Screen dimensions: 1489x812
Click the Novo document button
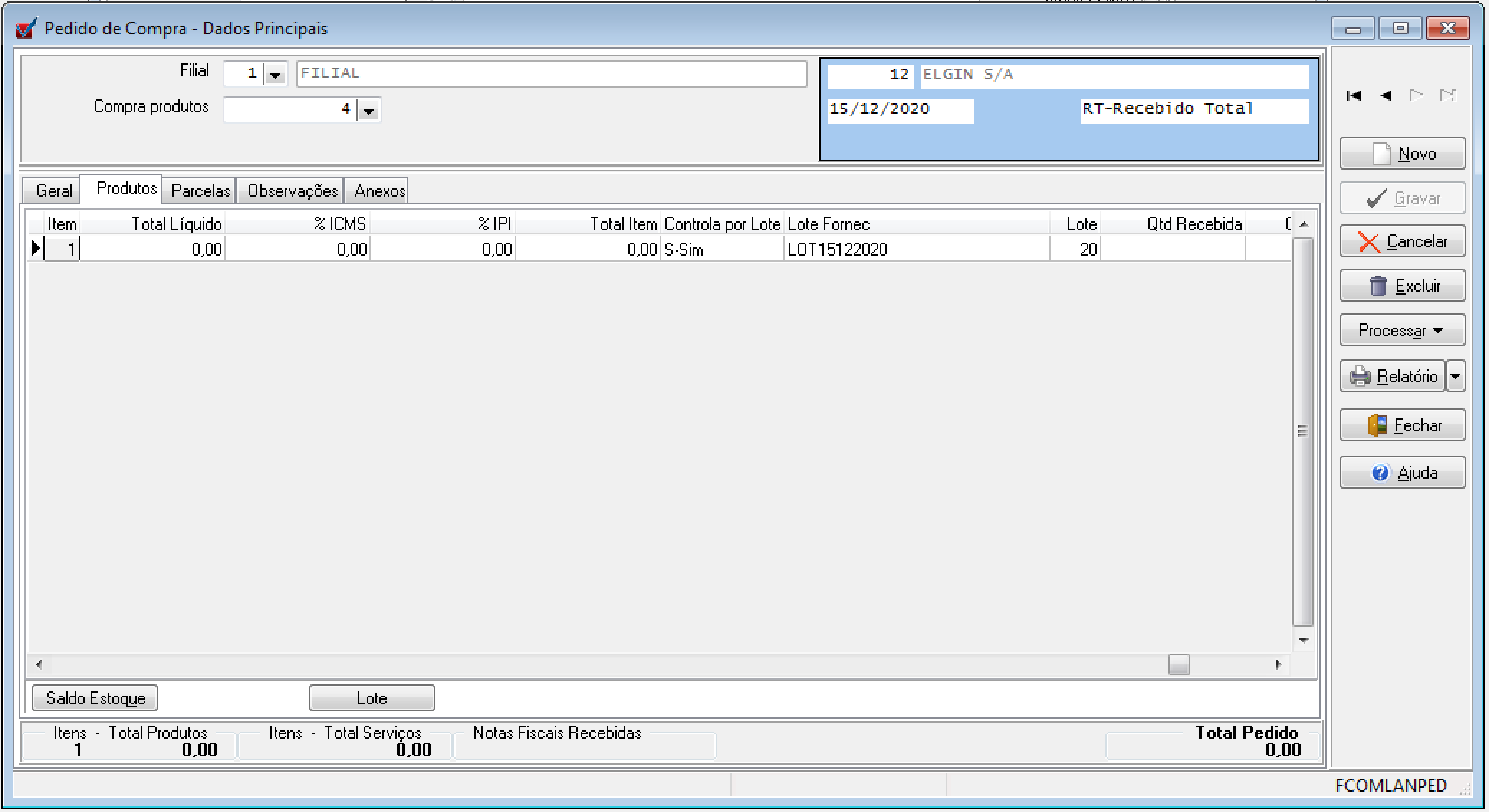pos(1401,154)
